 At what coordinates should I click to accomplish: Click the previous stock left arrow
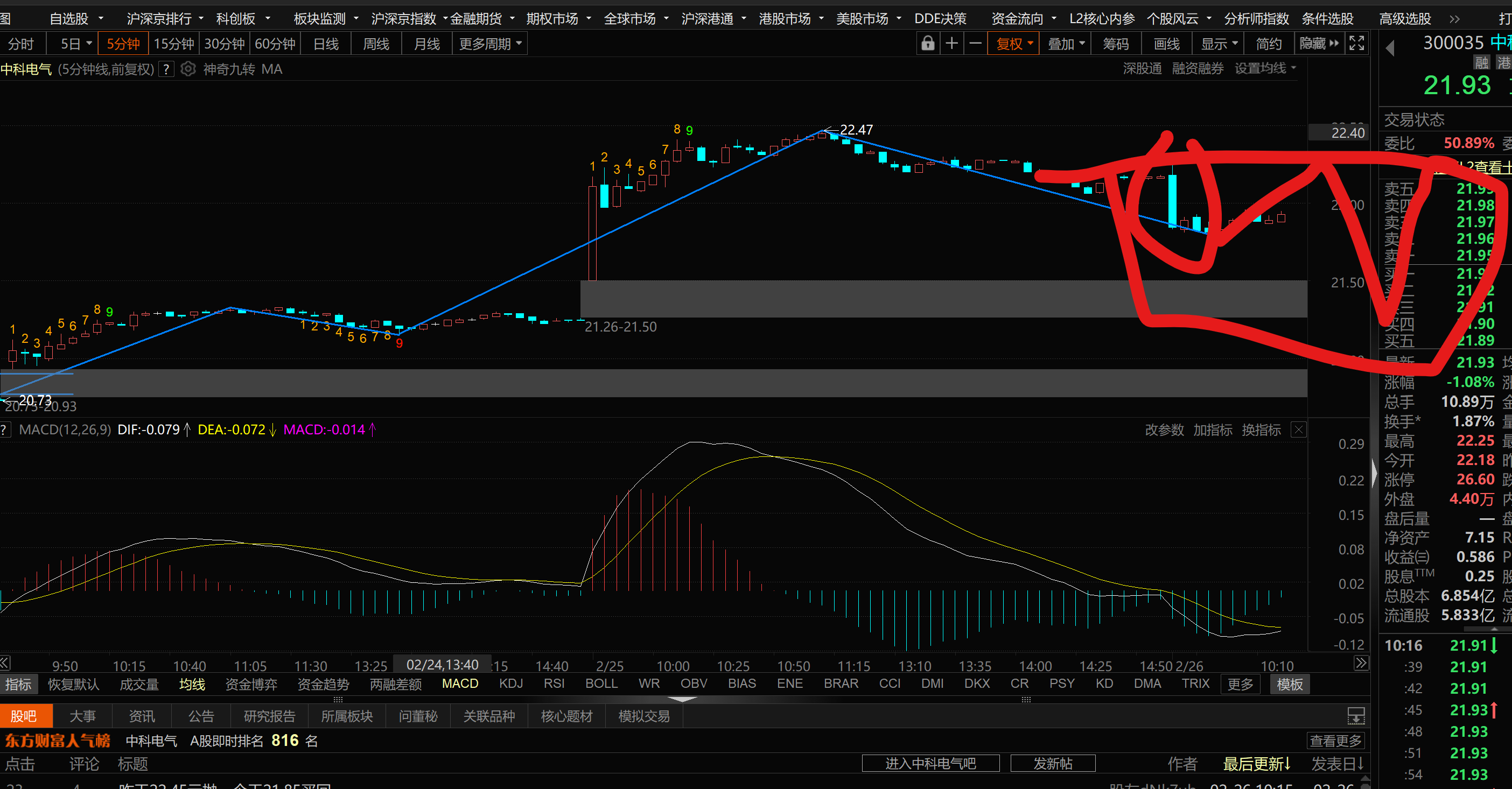pyautogui.click(x=1390, y=47)
